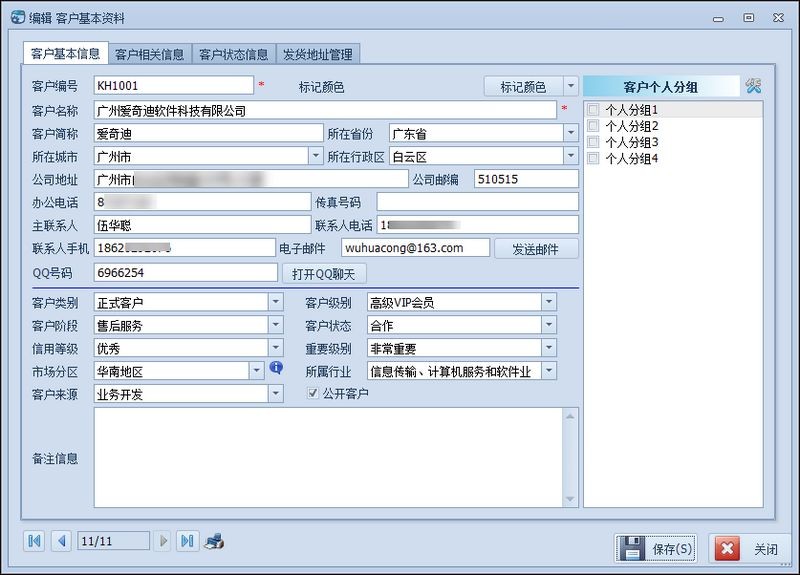Open the 客户类别 dropdown
800x575 pixels.
[276, 302]
